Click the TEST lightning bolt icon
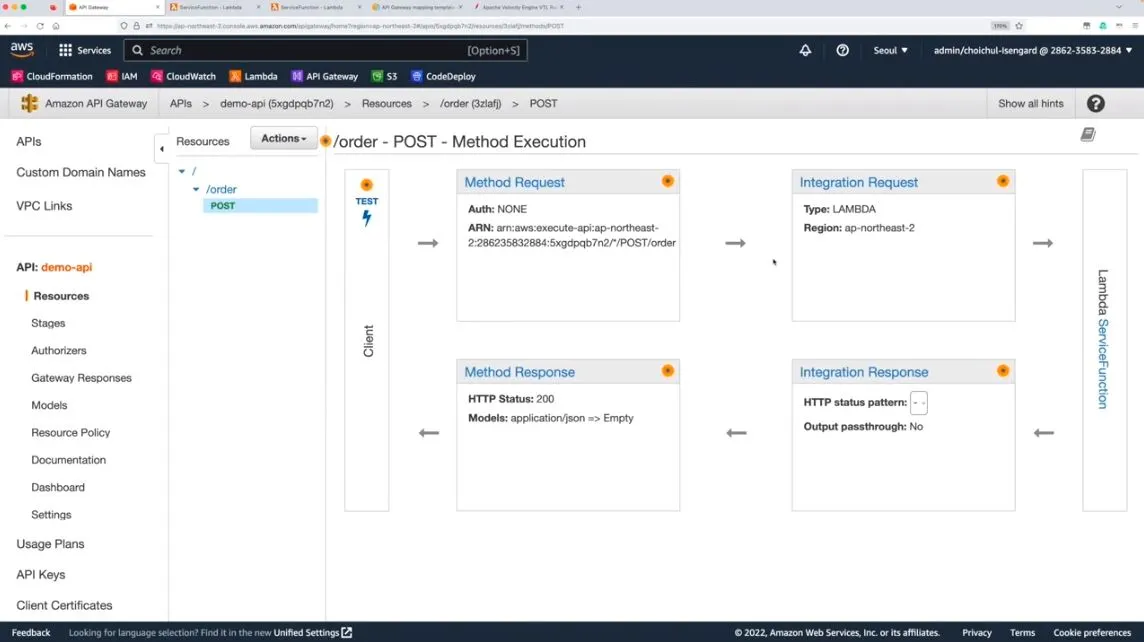Image resolution: width=1144 pixels, height=642 pixels. coord(367,218)
